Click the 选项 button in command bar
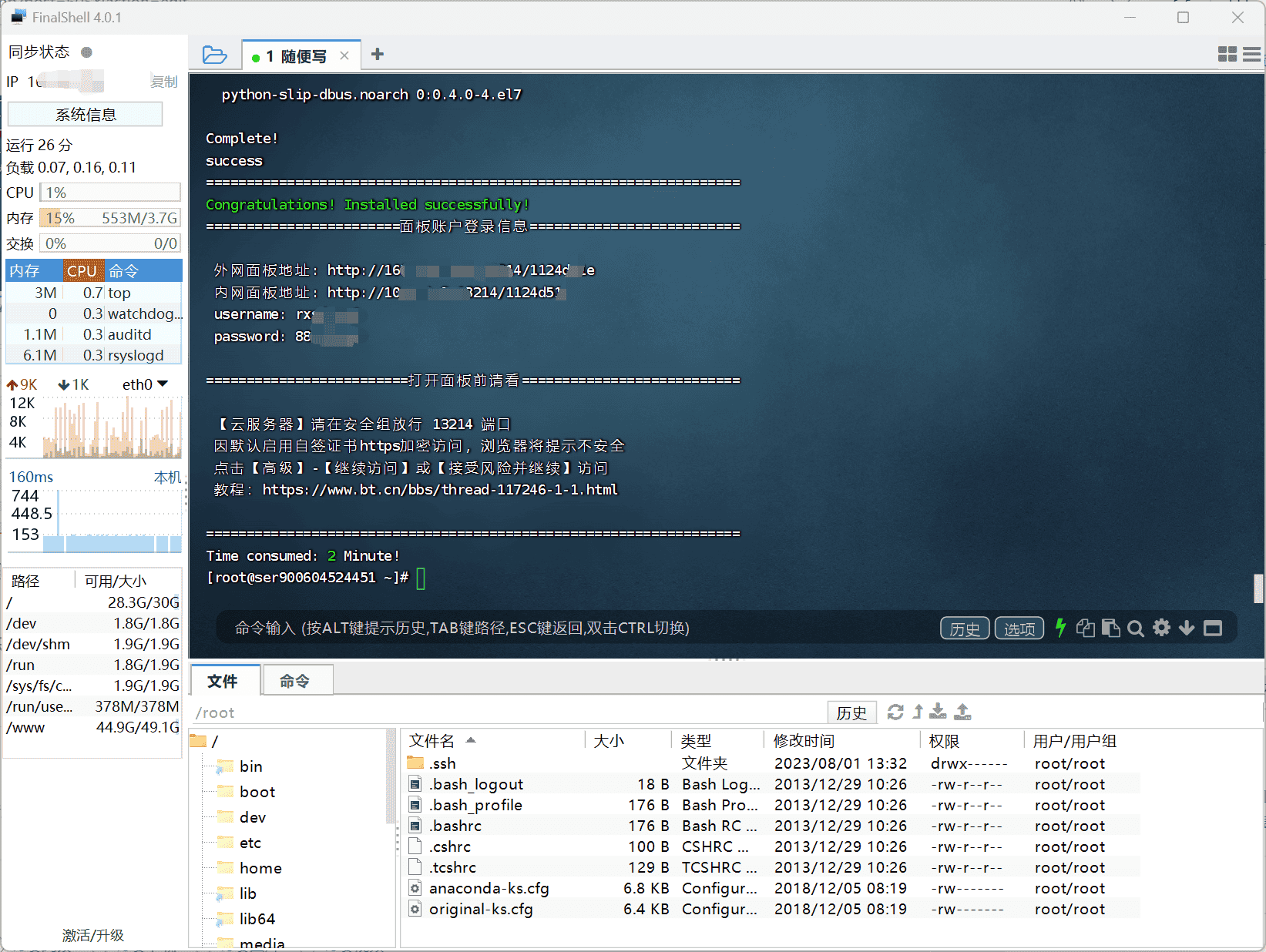Viewport: 1266px width, 952px height. (1019, 629)
